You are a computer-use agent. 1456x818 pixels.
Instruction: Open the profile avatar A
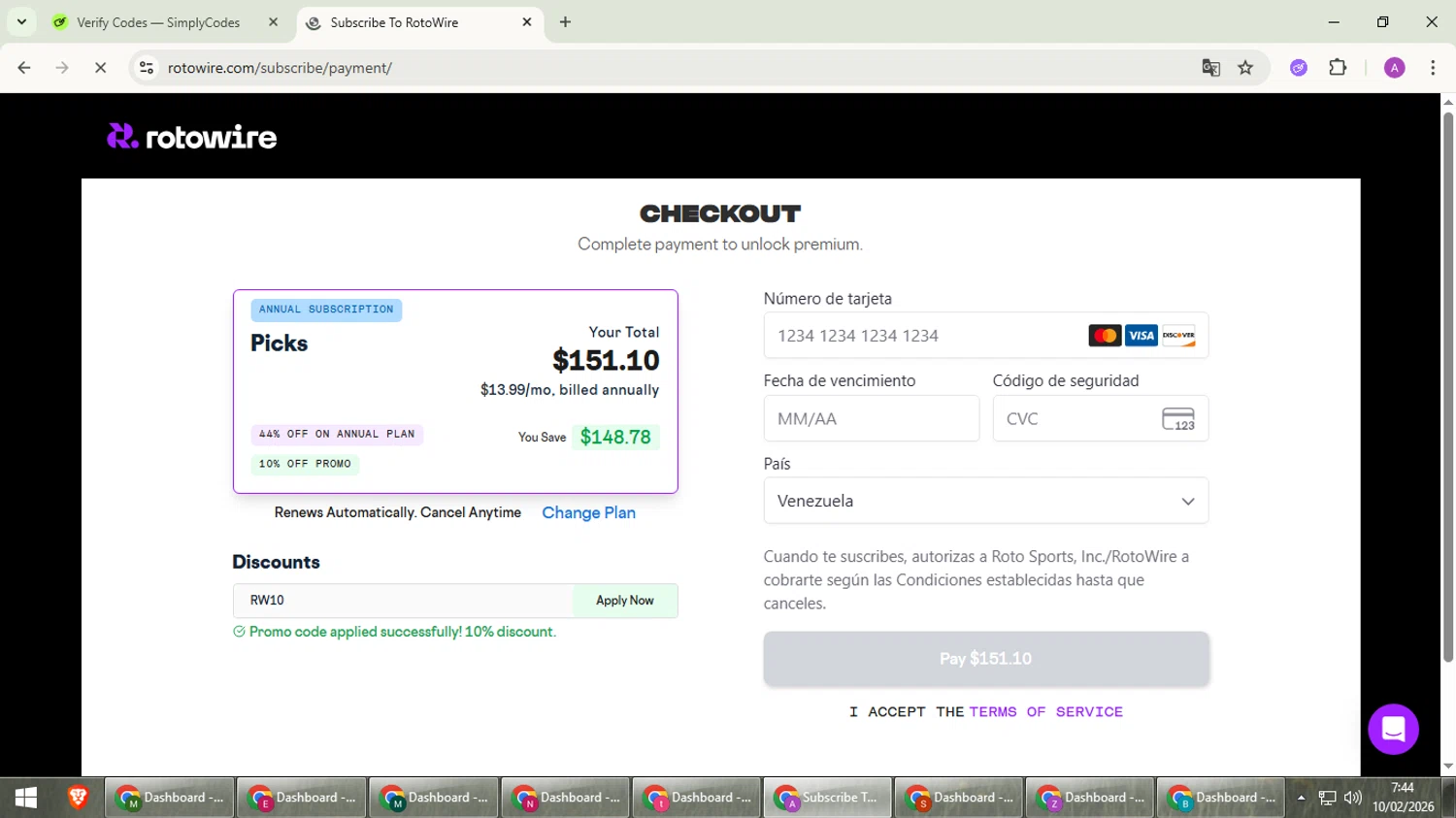point(1394,68)
